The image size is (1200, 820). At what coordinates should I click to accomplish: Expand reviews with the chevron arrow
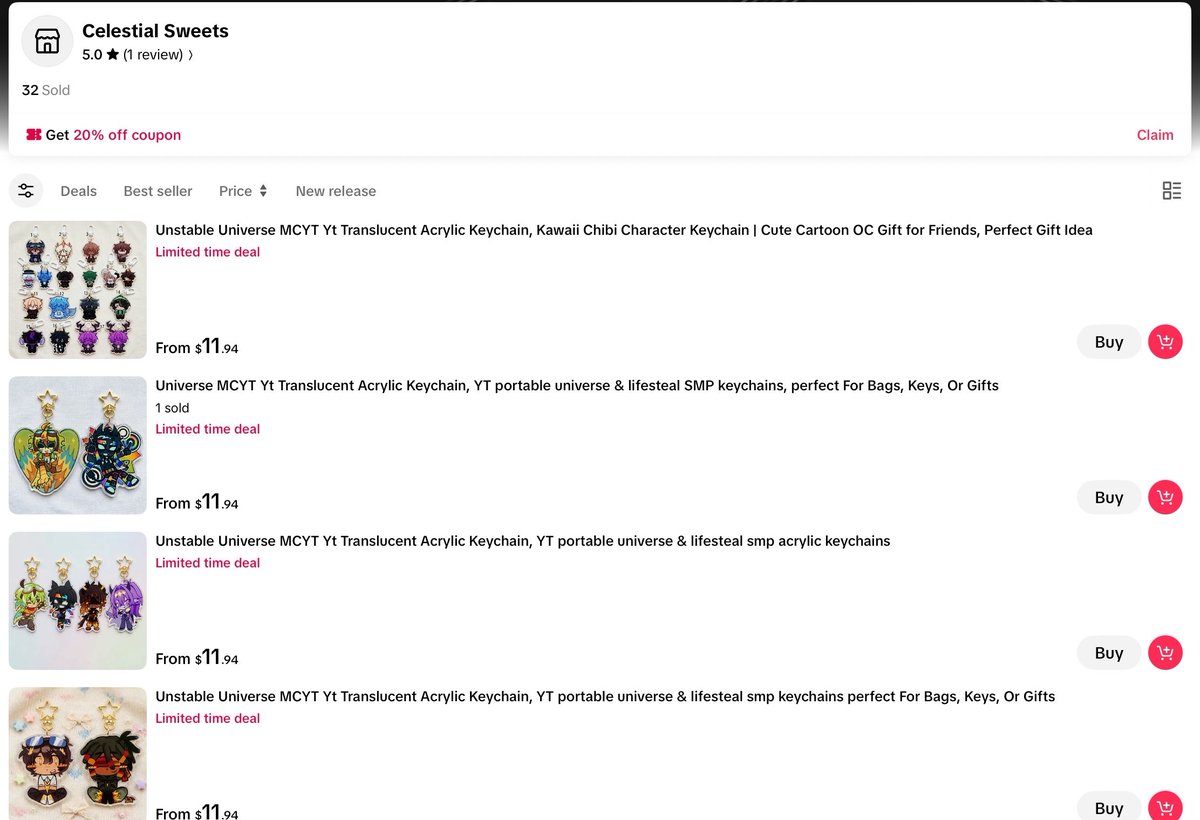click(x=190, y=55)
